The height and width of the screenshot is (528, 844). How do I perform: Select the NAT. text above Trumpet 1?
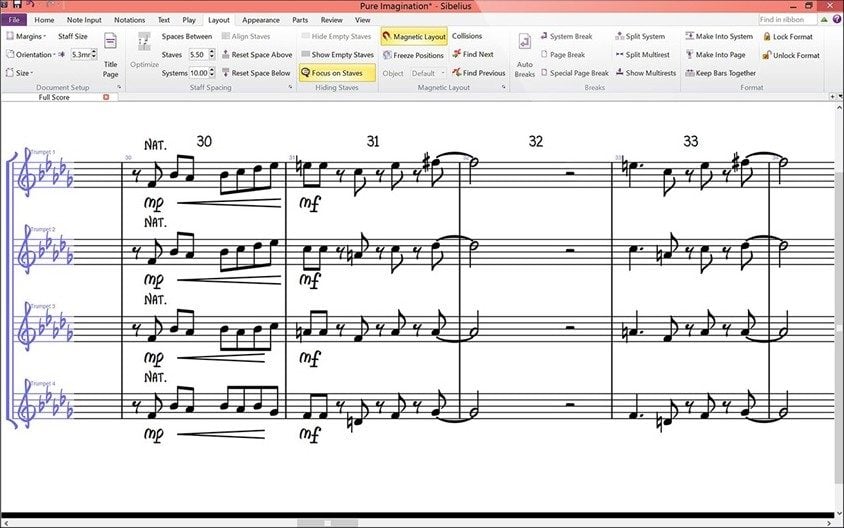(x=155, y=145)
